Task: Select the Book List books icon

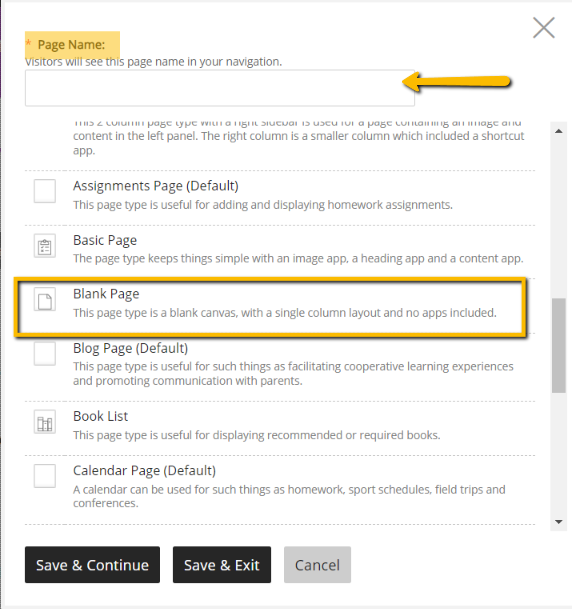Action: pos(45,422)
